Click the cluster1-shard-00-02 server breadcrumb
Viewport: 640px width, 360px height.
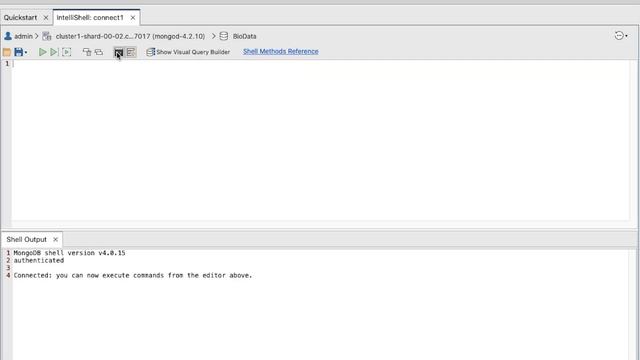(x=130, y=36)
